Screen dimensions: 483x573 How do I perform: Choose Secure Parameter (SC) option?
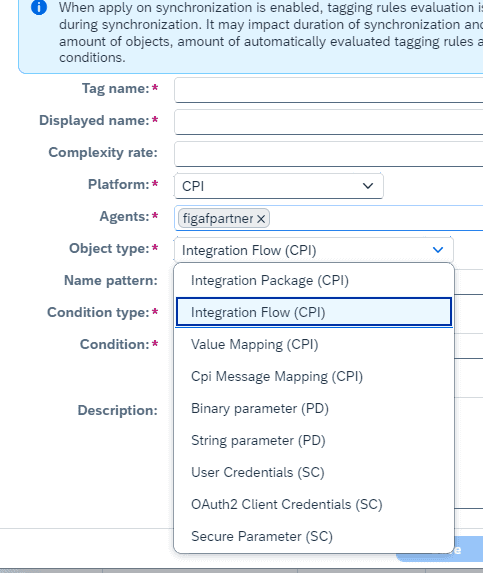pos(314,536)
